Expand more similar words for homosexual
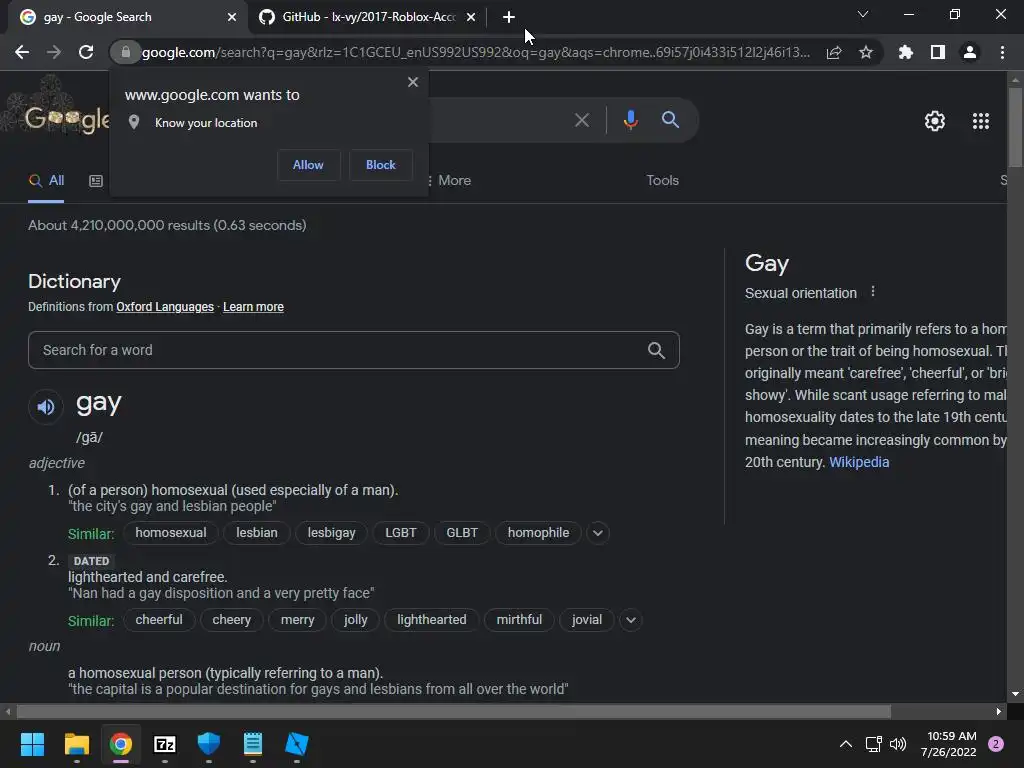The height and width of the screenshot is (768, 1024). coord(598,533)
